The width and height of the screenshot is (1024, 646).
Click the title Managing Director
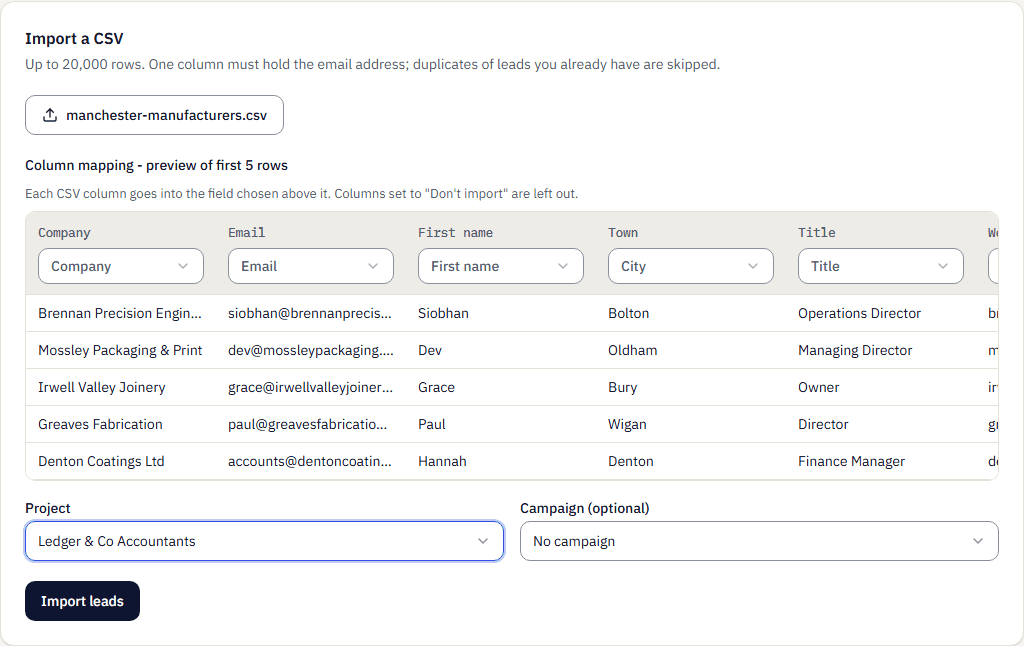855,350
